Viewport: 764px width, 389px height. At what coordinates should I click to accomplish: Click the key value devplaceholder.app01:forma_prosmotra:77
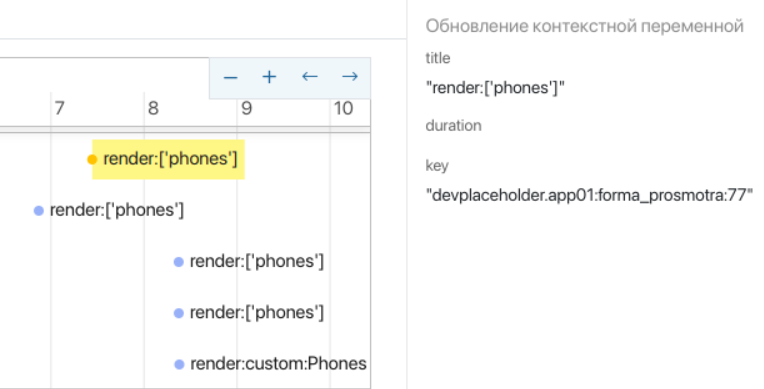[589, 195]
